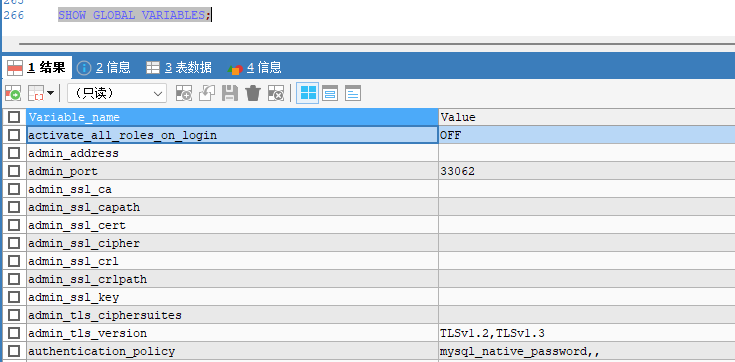The image size is (735, 362).
Task: Check the admin_ssl_crl row checkbox
Action: coord(14,261)
